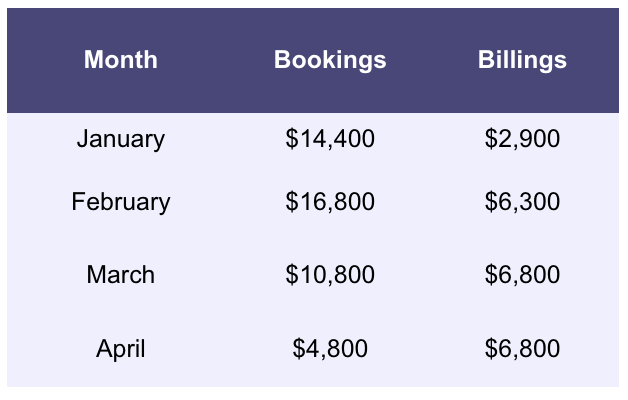Click empty space between March and $10,800

coord(220,275)
